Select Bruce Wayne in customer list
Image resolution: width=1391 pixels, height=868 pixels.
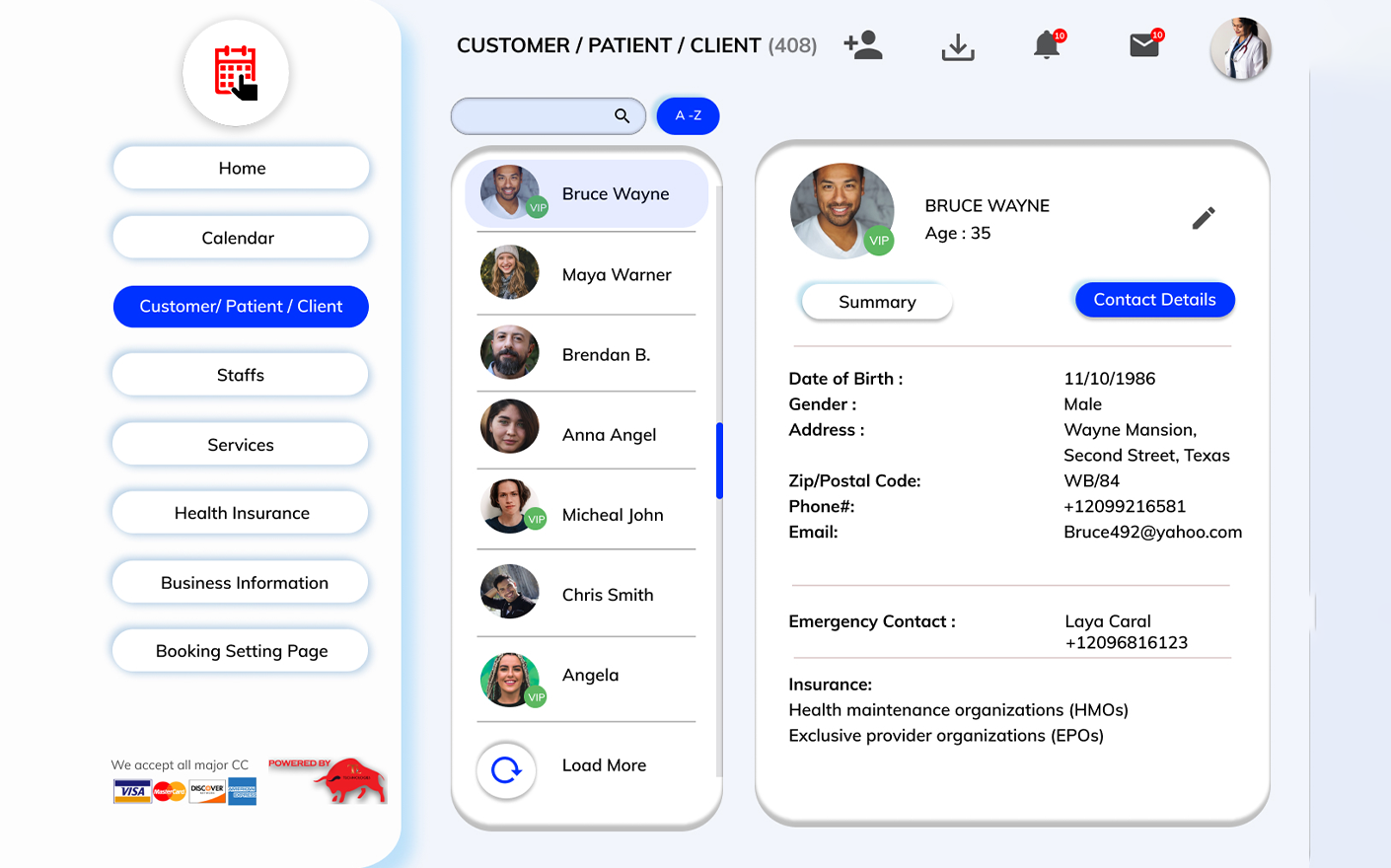click(587, 193)
